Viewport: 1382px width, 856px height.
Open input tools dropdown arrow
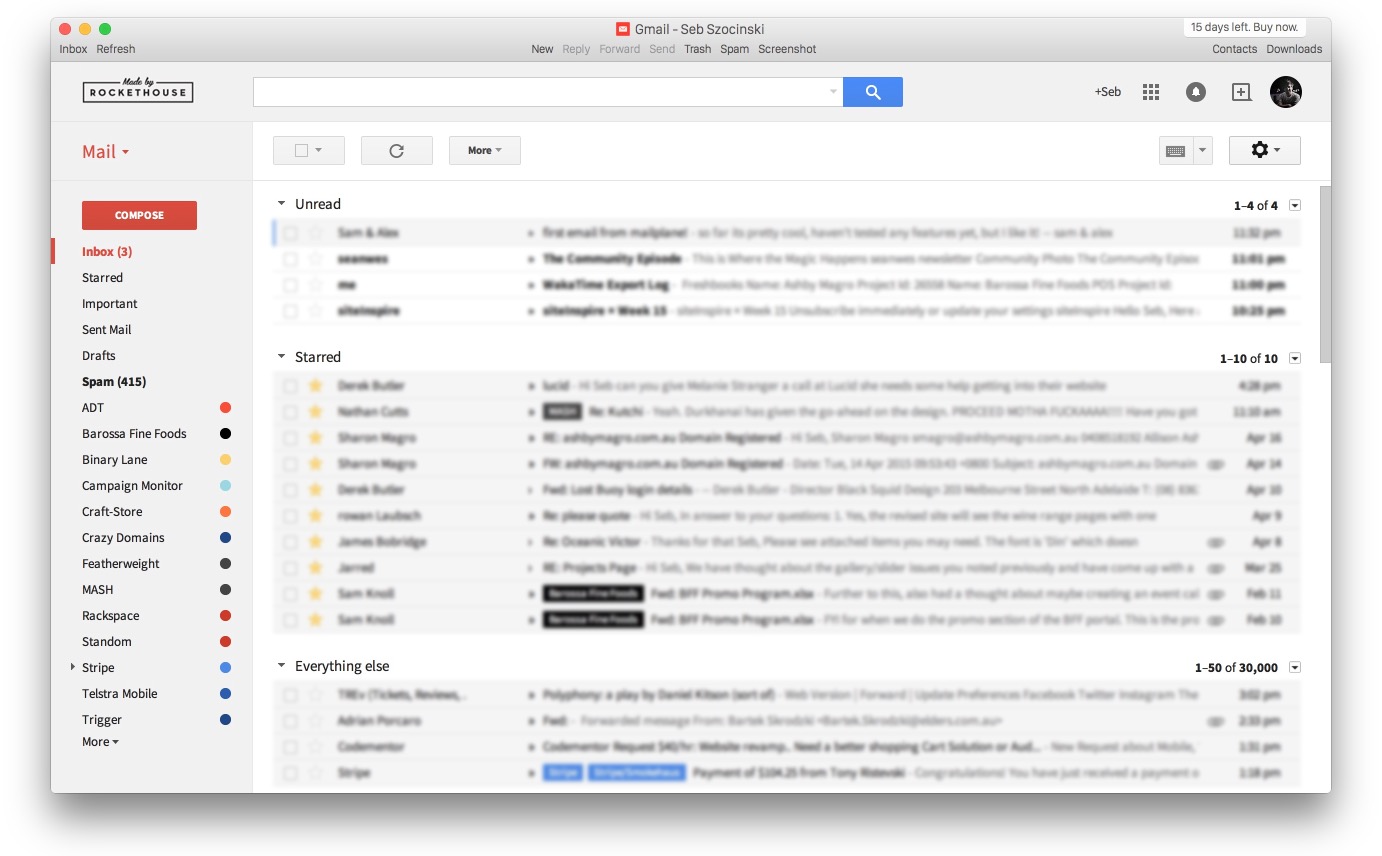(x=1203, y=151)
